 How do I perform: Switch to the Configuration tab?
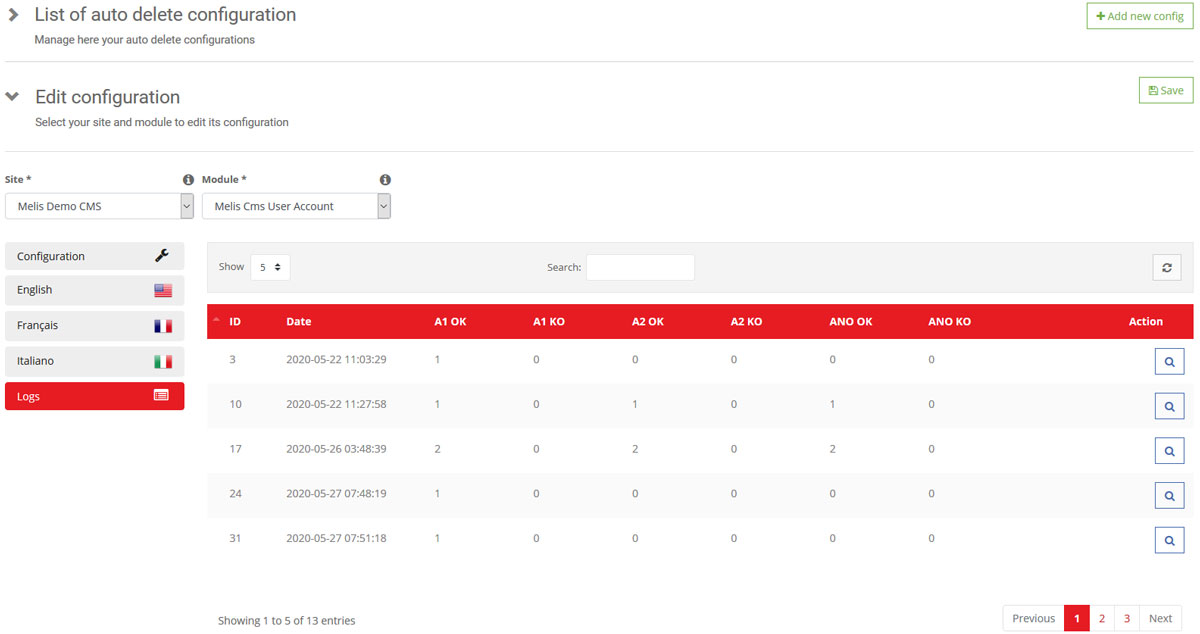(94, 256)
